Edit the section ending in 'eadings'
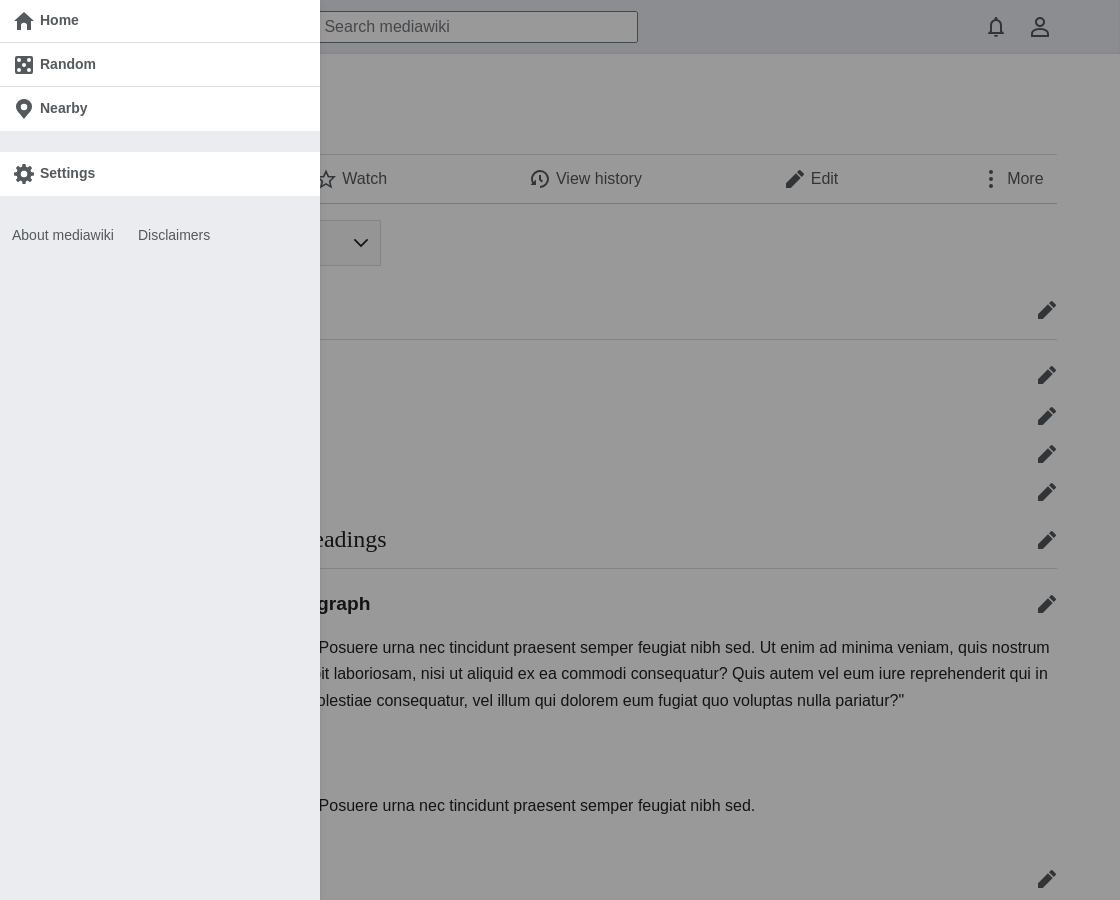The width and height of the screenshot is (1120, 900). [1046, 540]
